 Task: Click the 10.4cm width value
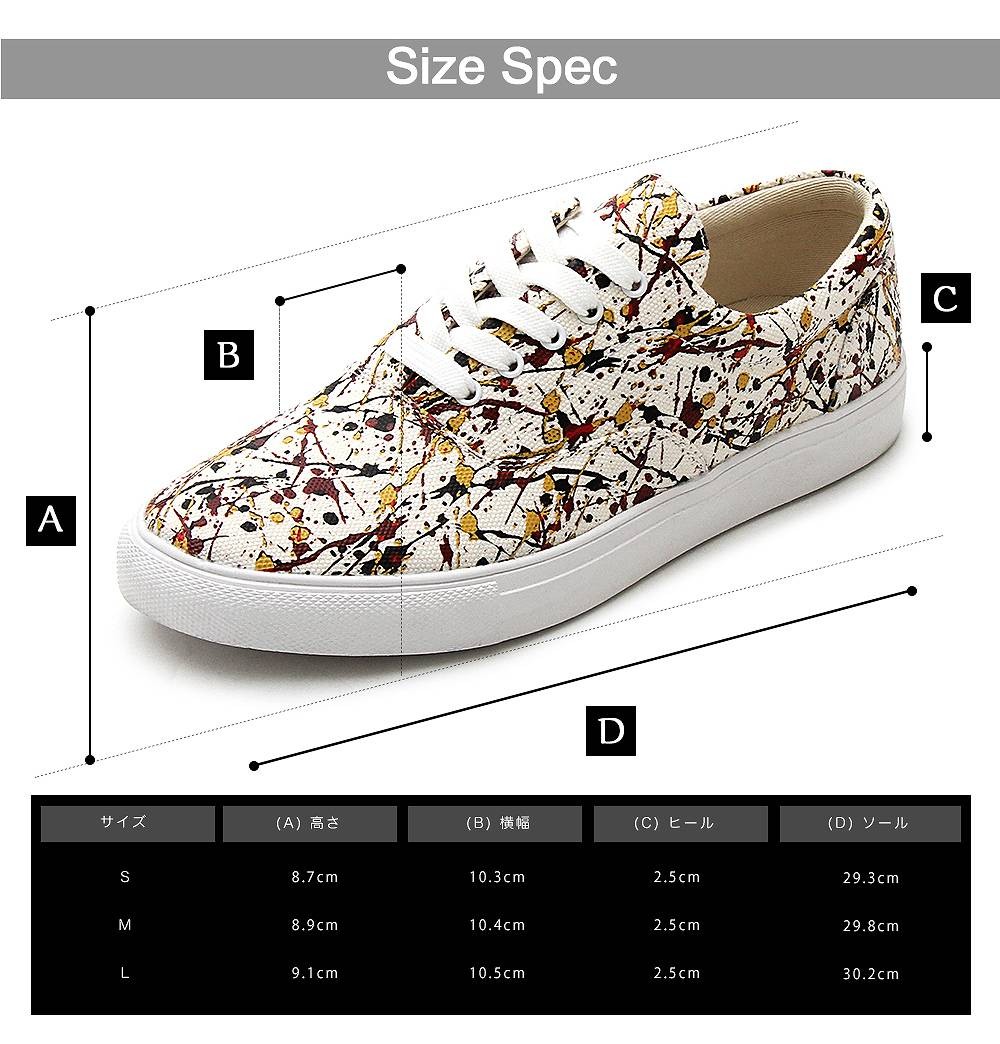497,925
